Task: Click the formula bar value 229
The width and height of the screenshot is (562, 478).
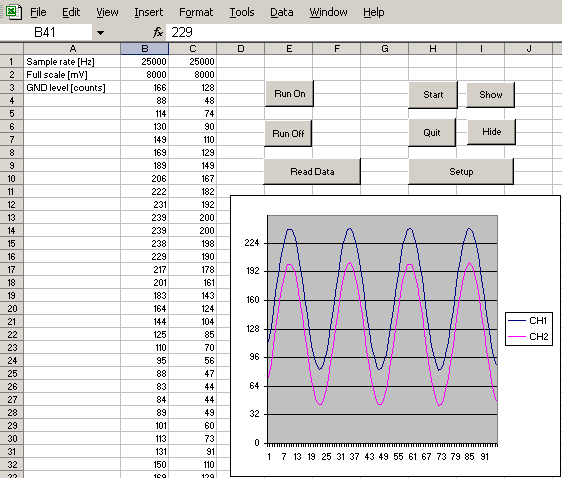Action: point(182,33)
